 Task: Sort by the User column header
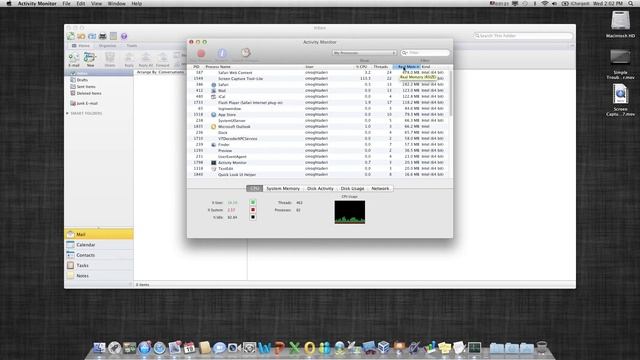328,67
